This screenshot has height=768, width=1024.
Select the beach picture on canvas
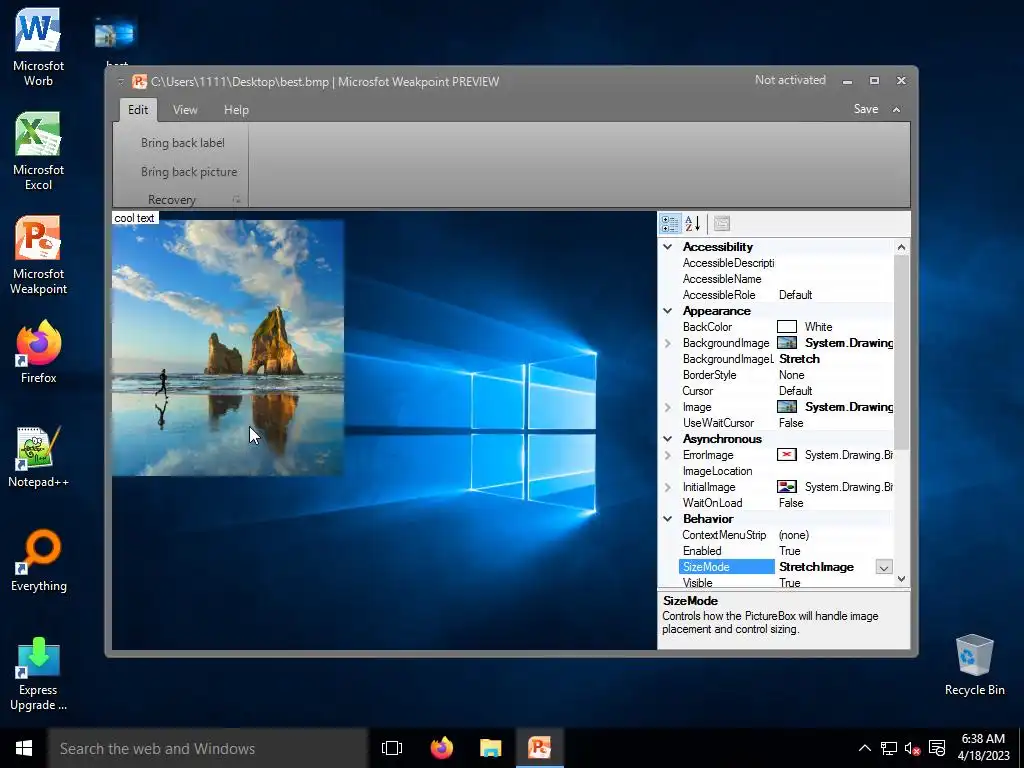pyautogui.click(x=228, y=349)
